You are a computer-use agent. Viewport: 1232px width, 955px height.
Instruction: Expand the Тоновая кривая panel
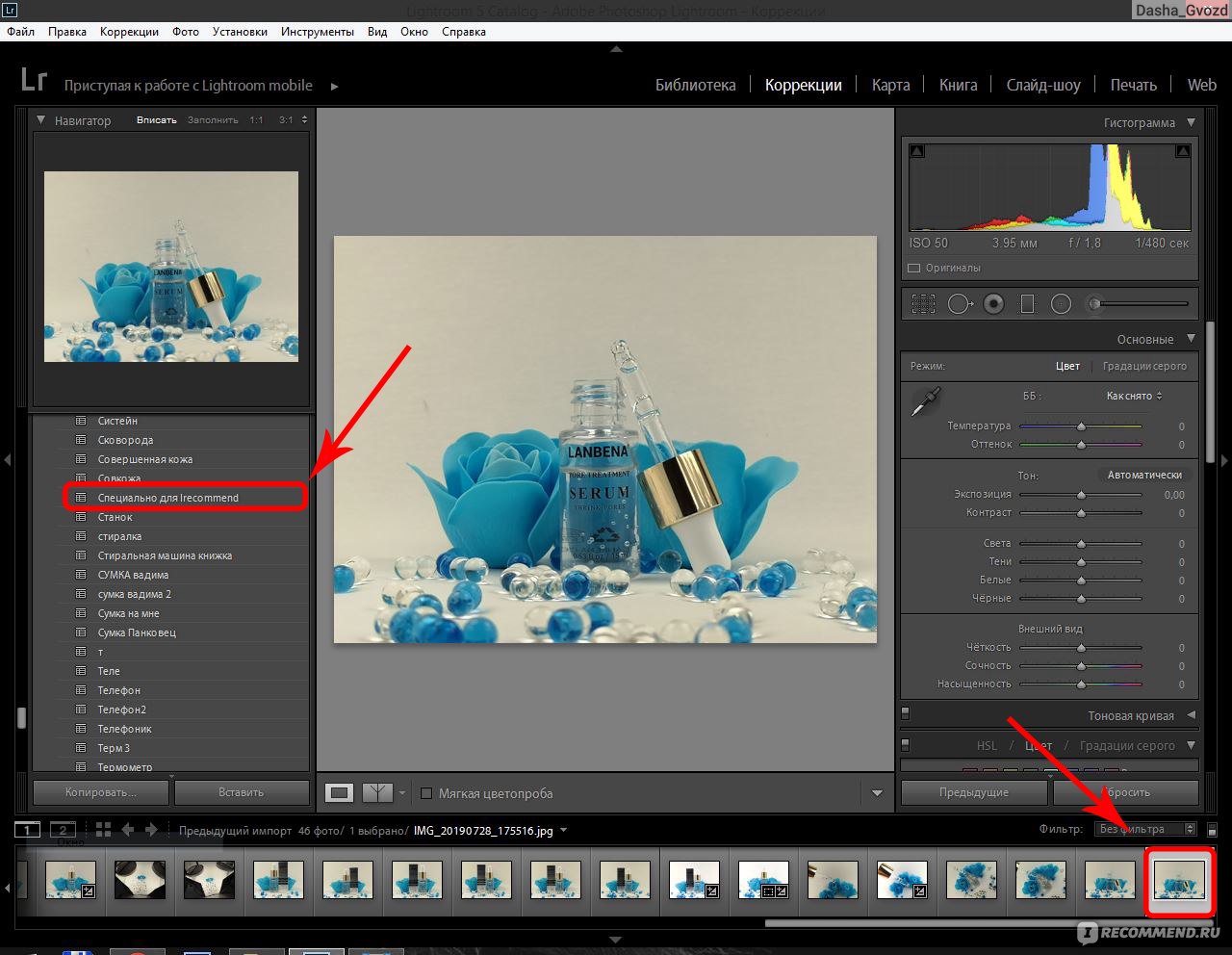point(1191,715)
